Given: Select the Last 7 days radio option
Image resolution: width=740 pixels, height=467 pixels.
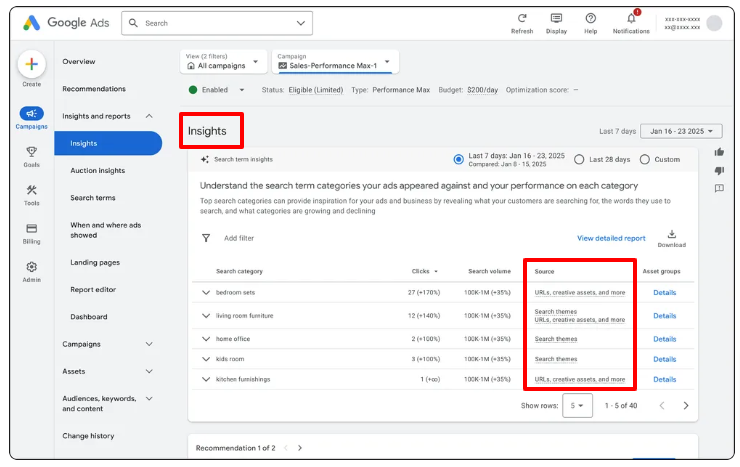Looking at the screenshot, I should click(x=459, y=159).
